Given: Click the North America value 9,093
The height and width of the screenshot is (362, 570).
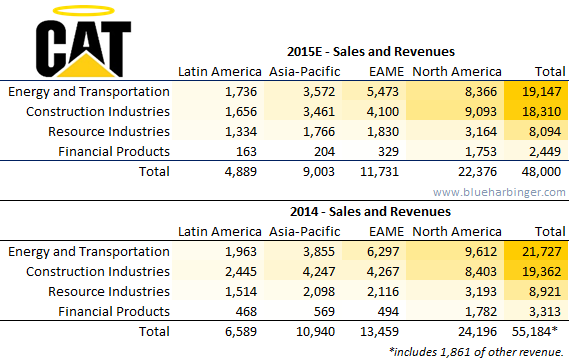Looking at the screenshot, I should click(481, 111).
